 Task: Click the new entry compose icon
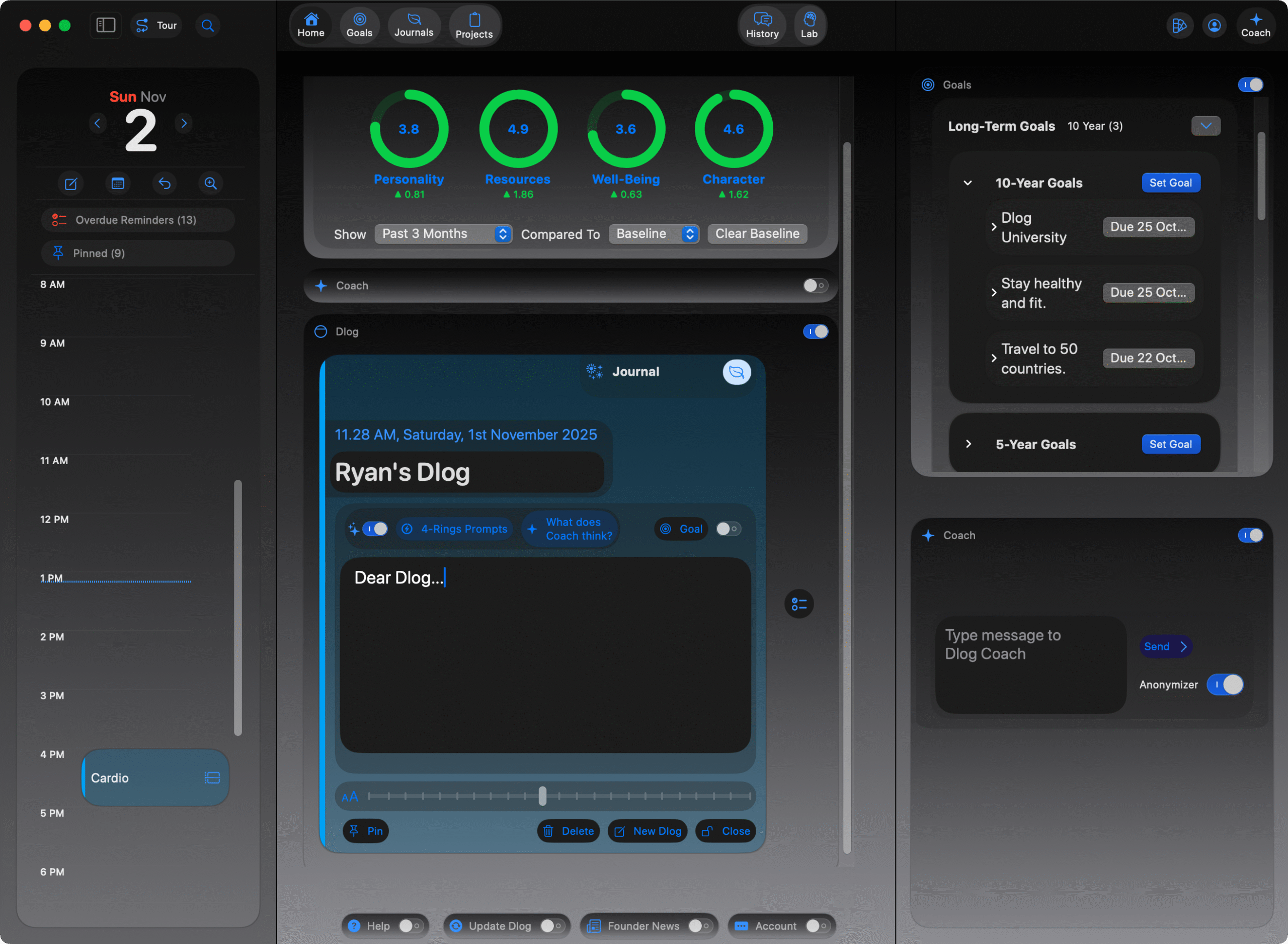[71, 184]
